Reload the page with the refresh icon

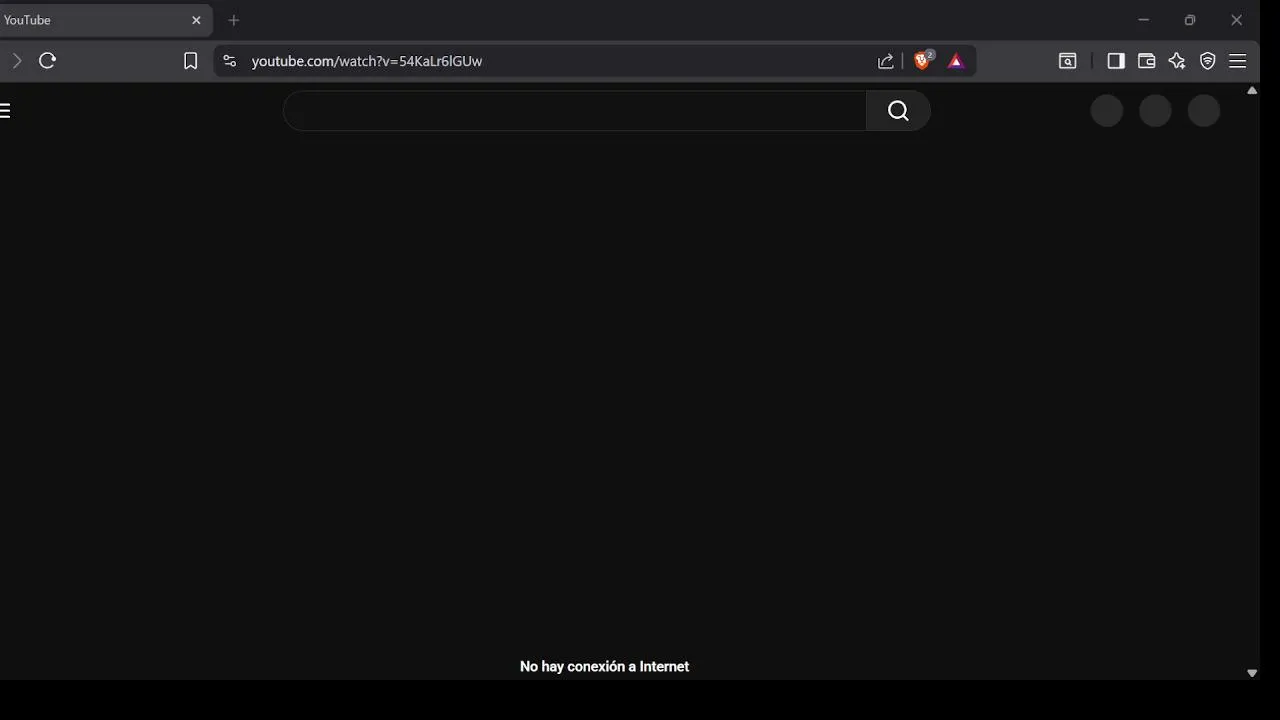[47, 61]
